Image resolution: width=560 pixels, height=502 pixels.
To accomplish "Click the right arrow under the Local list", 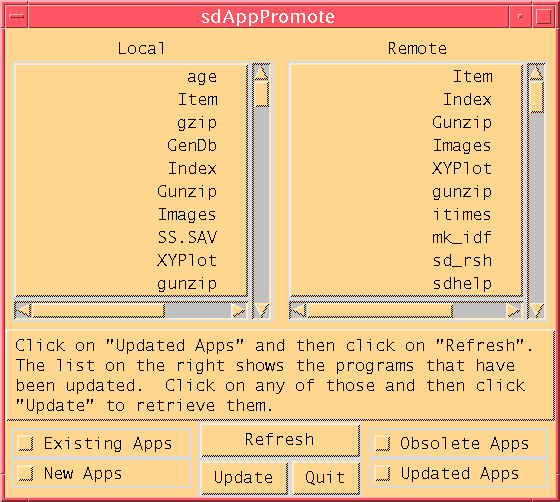I will tap(239, 310).
